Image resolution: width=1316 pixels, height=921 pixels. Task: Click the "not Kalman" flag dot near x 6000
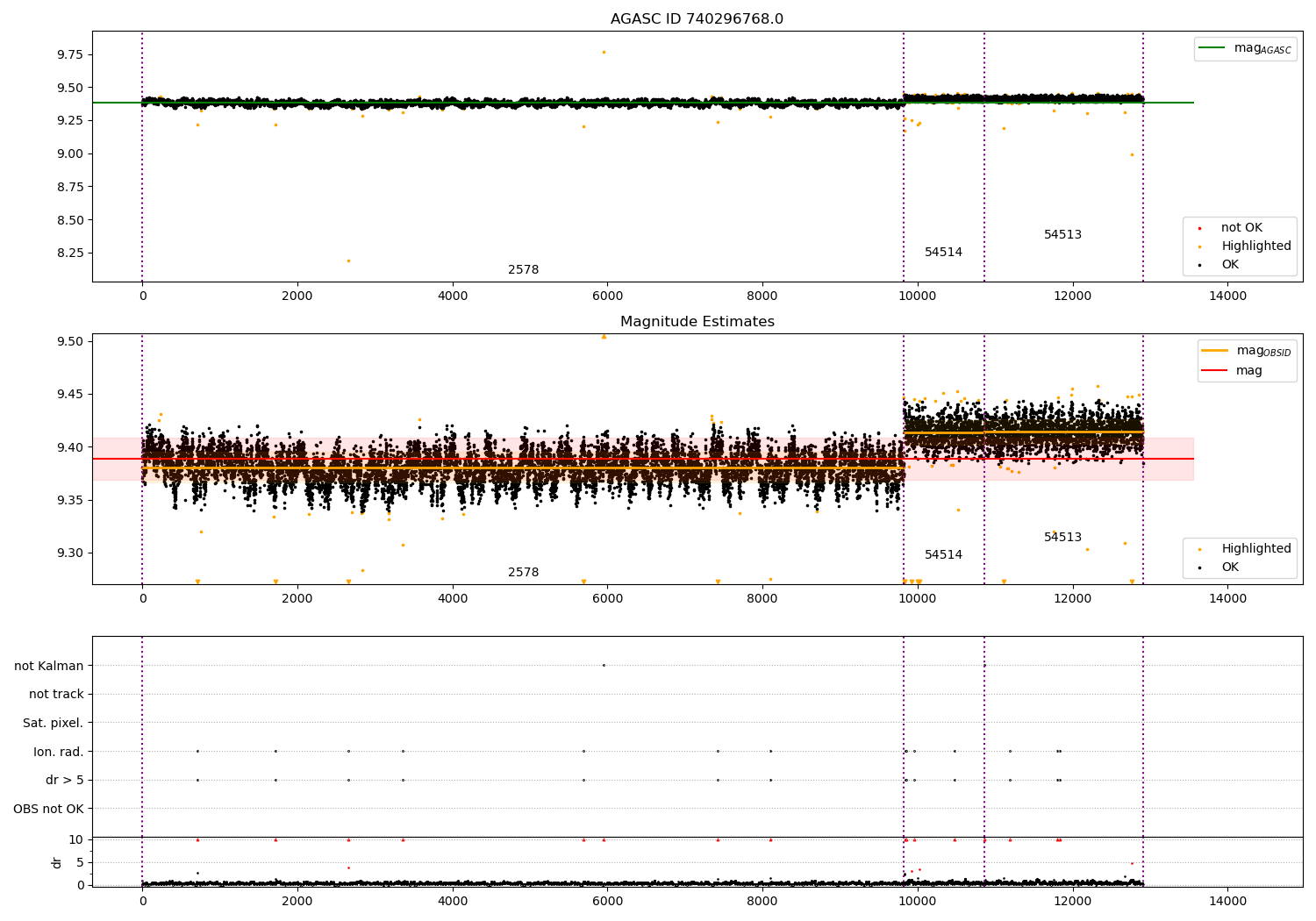pyautogui.click(x=604, y=665)
